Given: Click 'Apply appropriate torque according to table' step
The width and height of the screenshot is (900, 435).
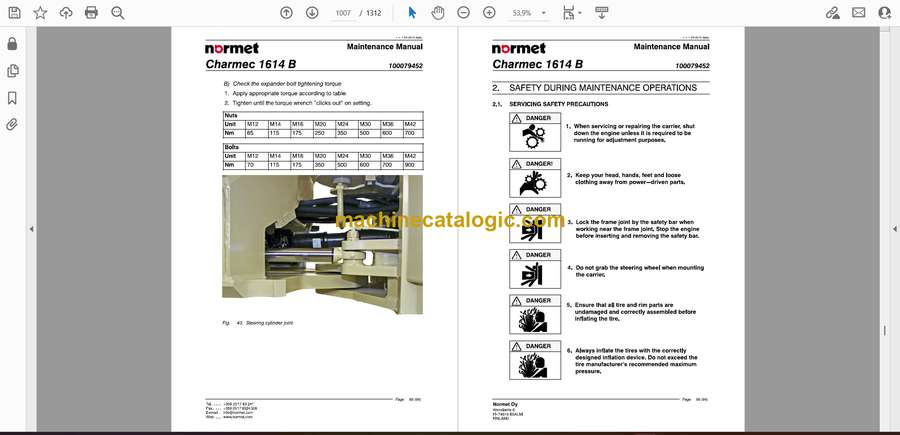Looking at the screenshot, I should pyautogui.click(x=289, y=93).
